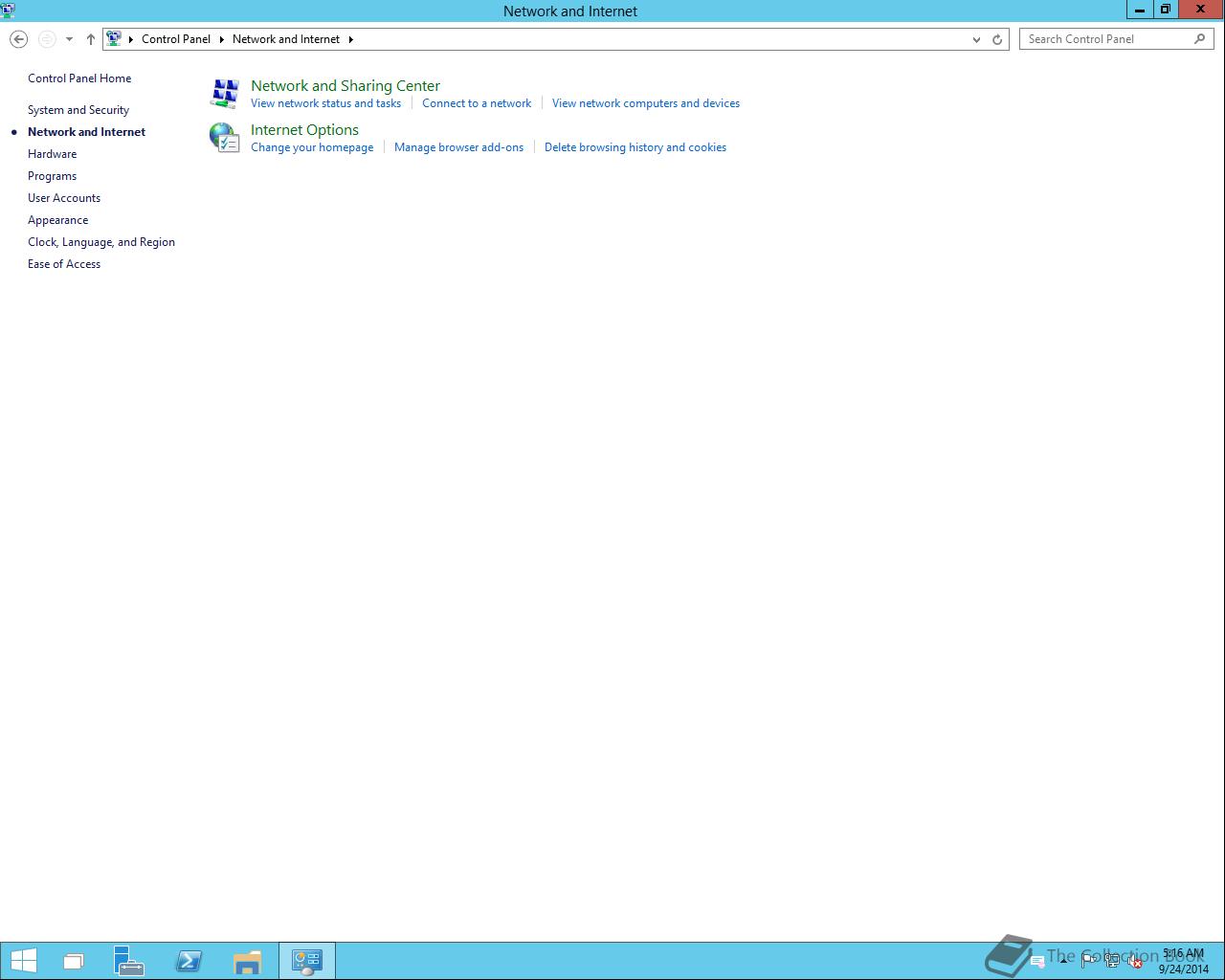Refresh the Control Panel view
1225x980 pixels.
[997, 39]
